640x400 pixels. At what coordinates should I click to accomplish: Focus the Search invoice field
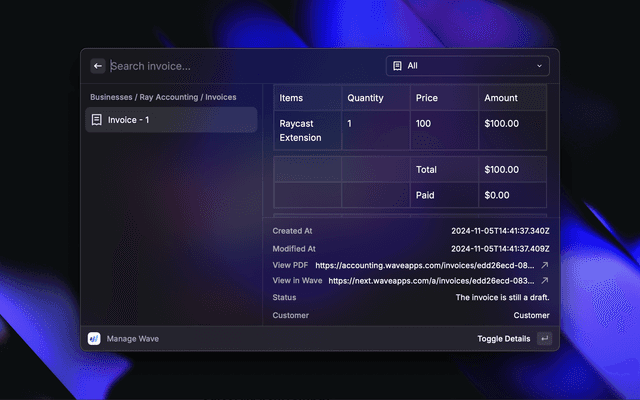(240, 66)
